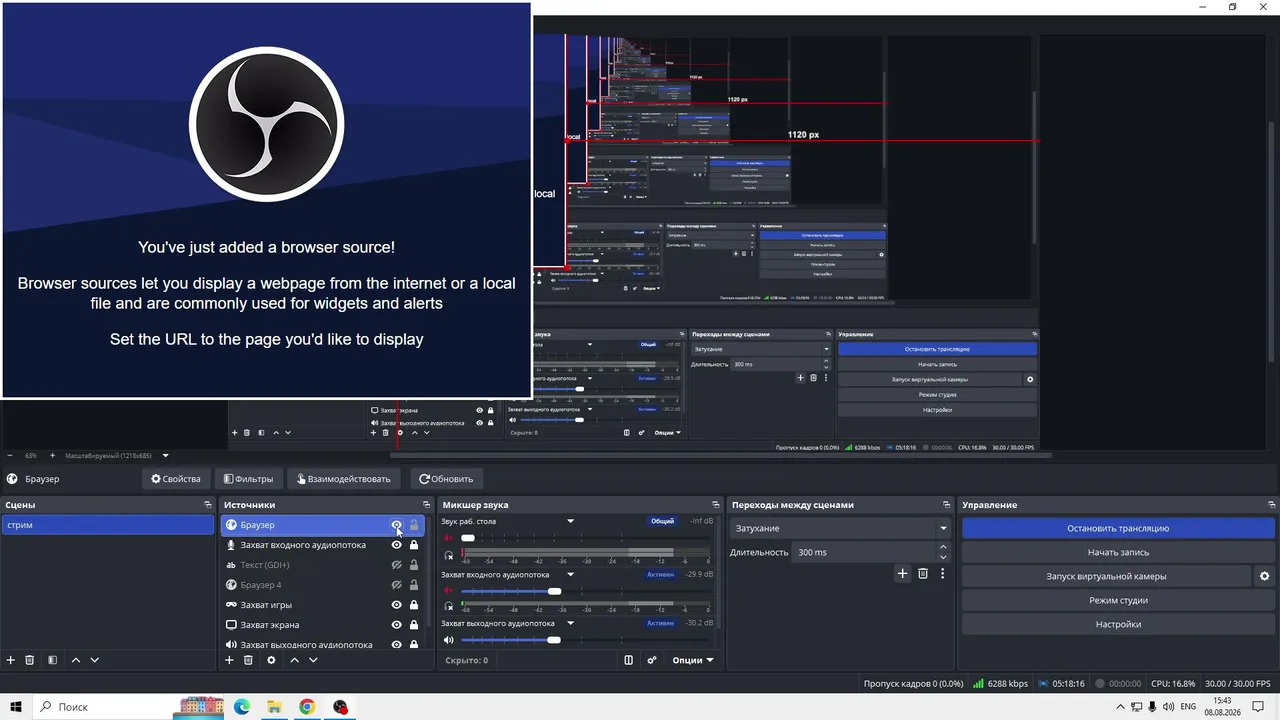Click Свойства button for the source
The height and width of the screenshot is (720, 1280).
tap(176, 479)
